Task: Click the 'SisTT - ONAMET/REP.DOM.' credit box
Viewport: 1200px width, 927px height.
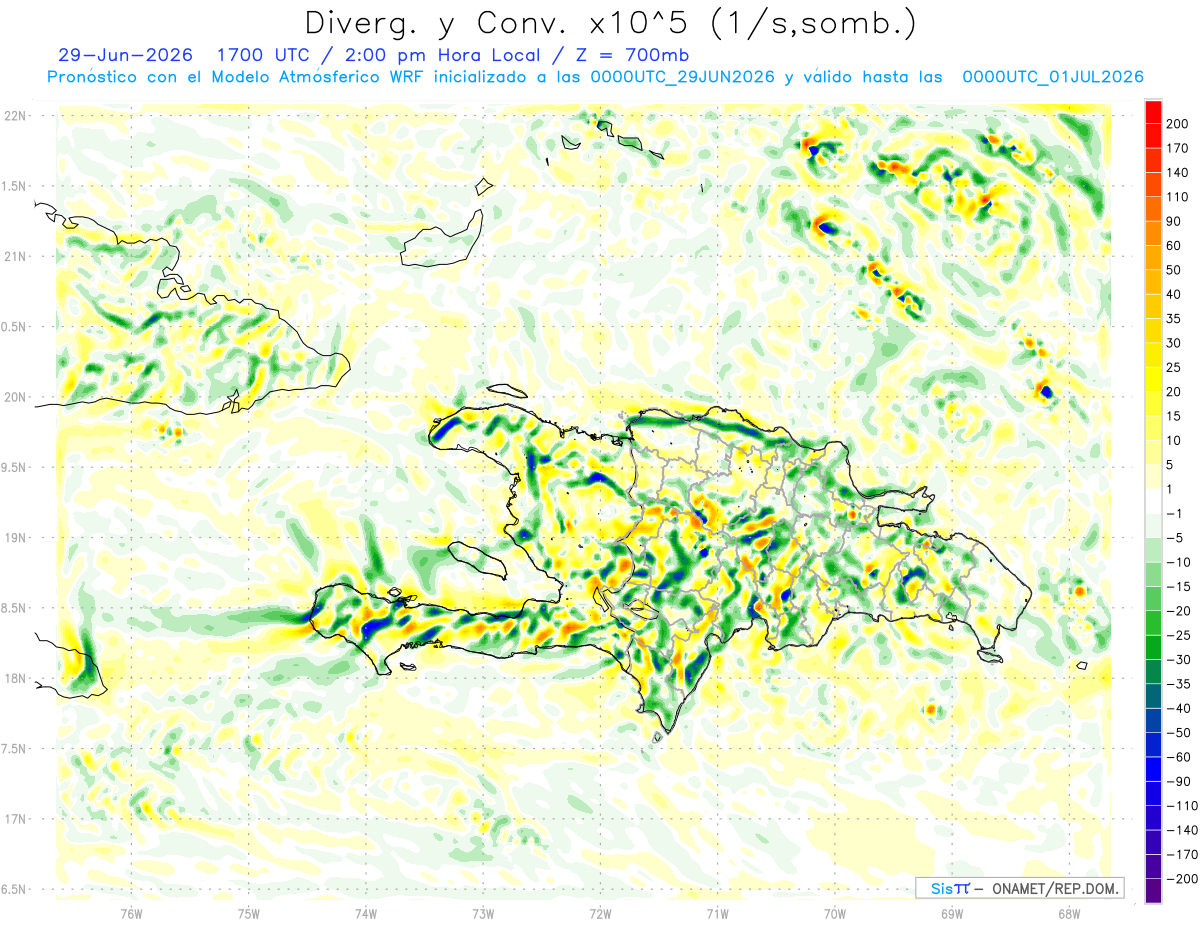Action: (x=1019, y=888)
